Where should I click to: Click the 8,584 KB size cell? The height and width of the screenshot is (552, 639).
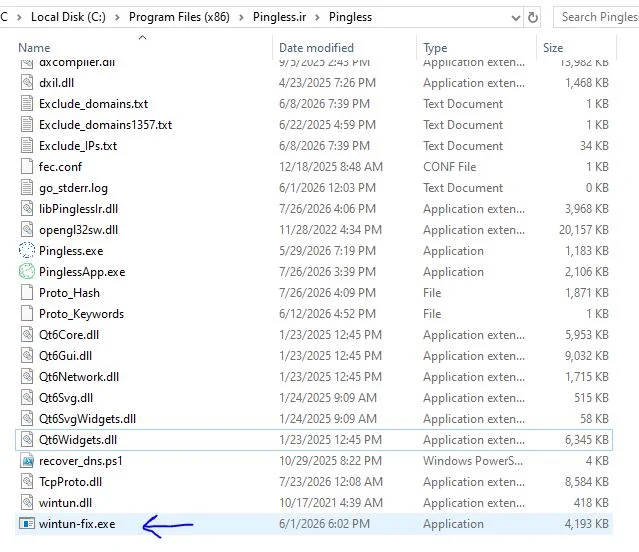click(586, 482)
